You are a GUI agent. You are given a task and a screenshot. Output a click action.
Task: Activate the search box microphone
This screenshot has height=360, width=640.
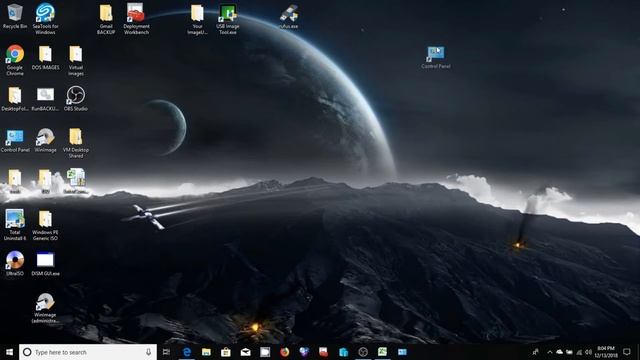[x=149, y=352]
